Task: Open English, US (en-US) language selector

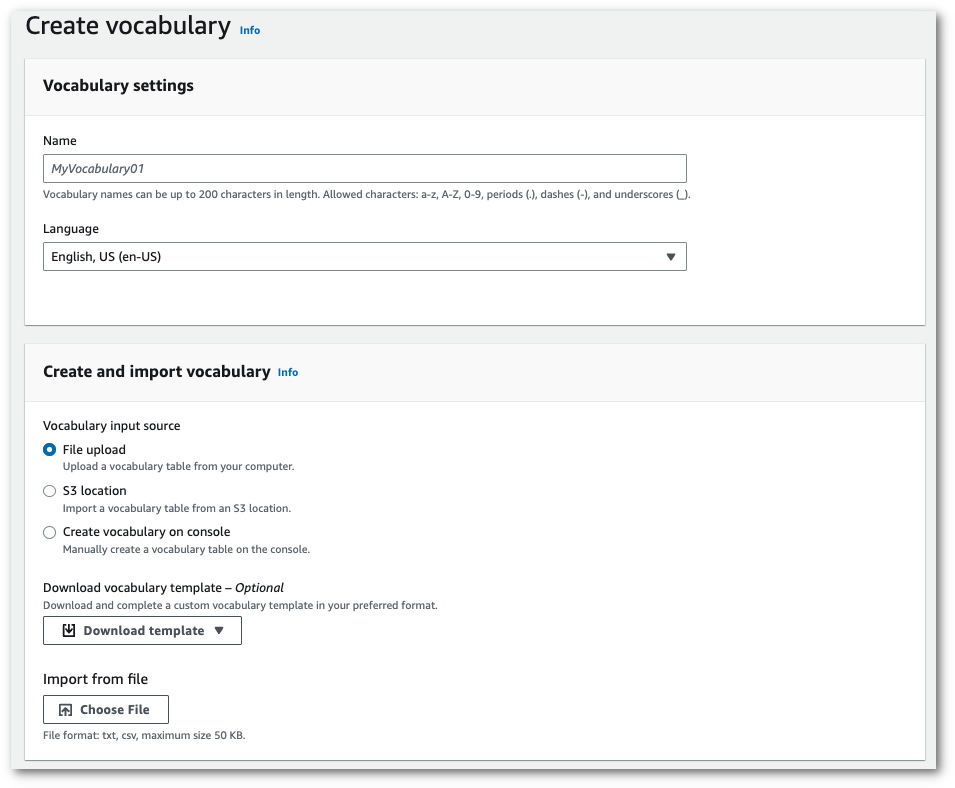Action: click(364, 256)
